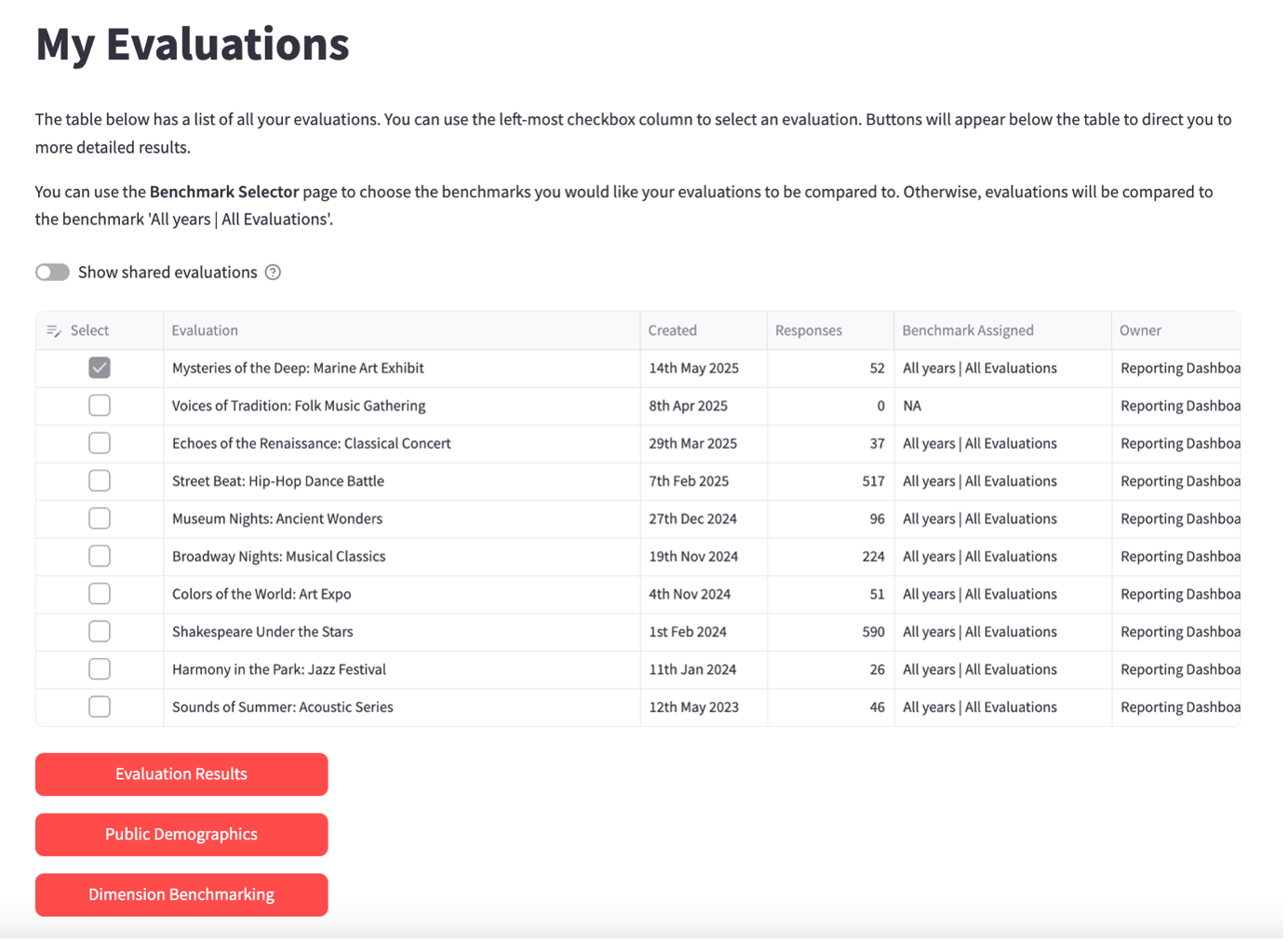Open Dimension Benchmarking
Viewport: 1288px width, 941px height.
click(181, 895)
